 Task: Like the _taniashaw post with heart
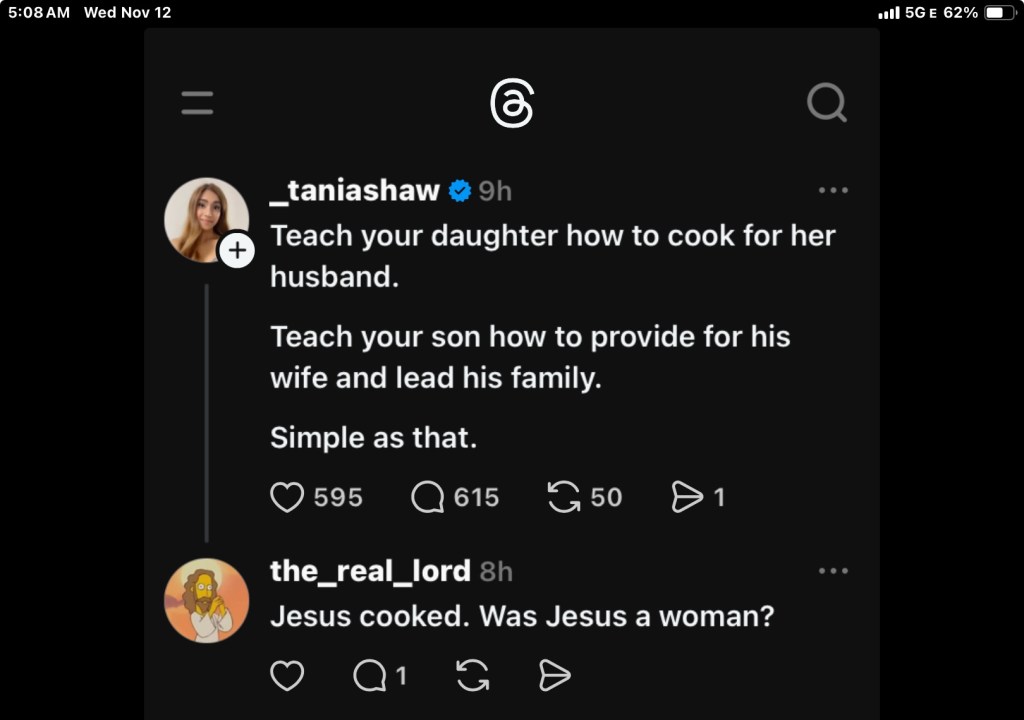point(287,497)
